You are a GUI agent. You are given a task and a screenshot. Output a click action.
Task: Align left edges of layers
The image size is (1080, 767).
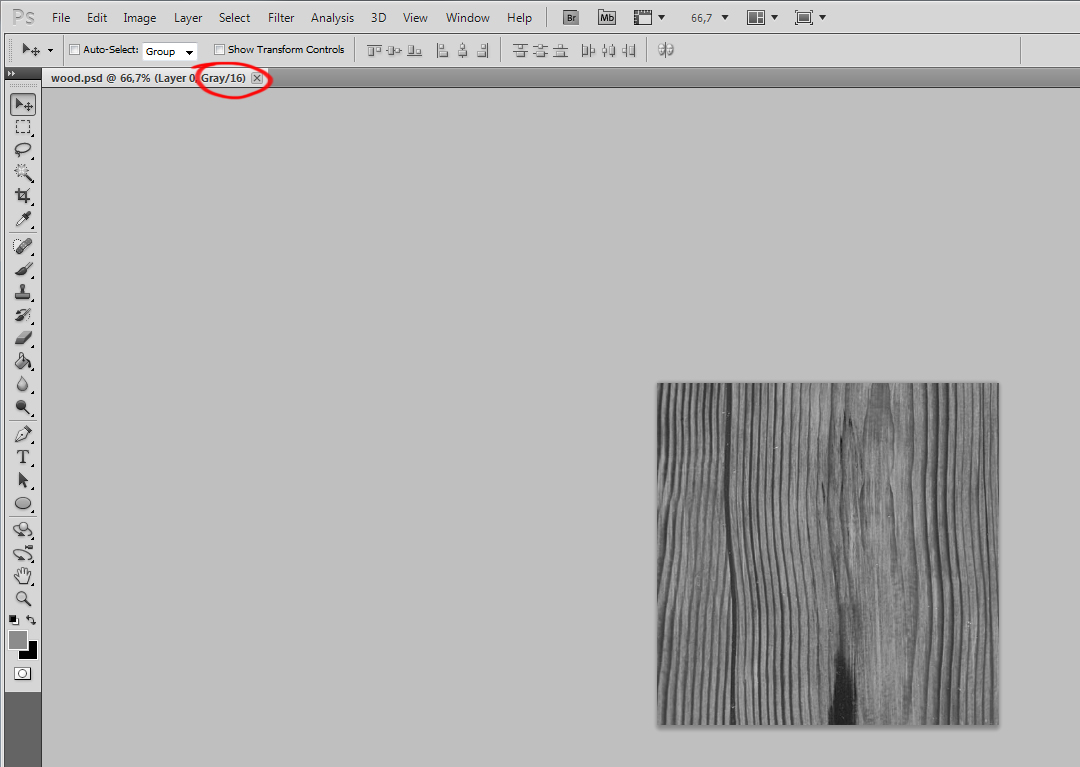point(442,50)
